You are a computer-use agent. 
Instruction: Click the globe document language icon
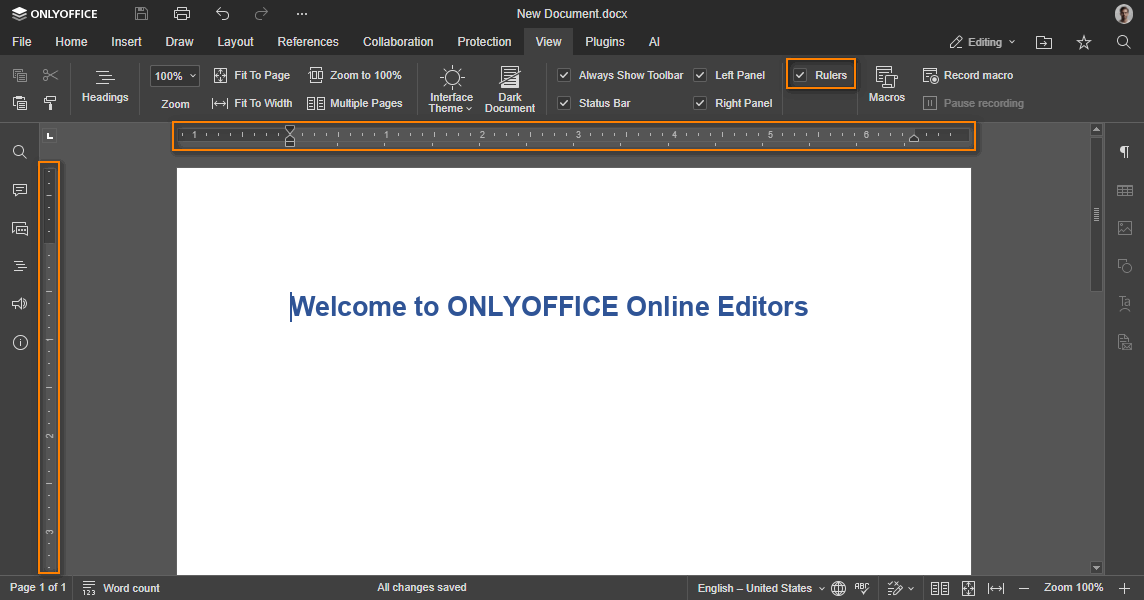[838, 588]
